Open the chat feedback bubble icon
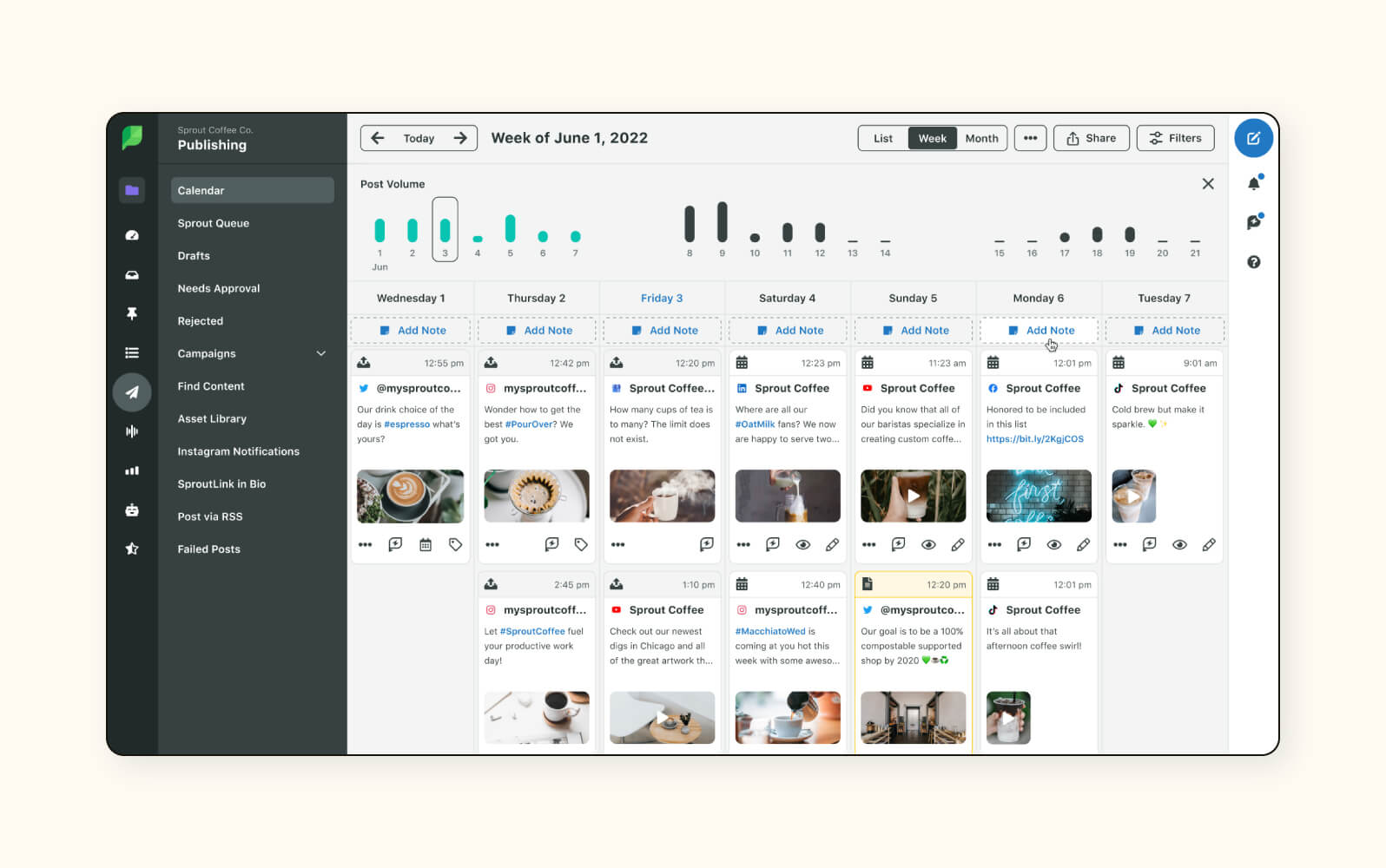Viewport: 1386px width, 868px height. tap(1254, 222)
